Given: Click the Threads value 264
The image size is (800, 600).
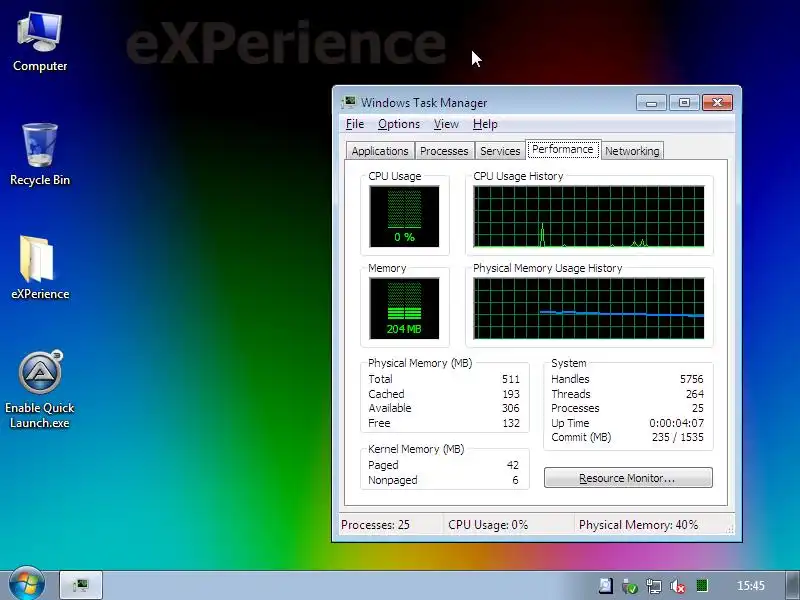Looking at the screenshot, I should tap(695, 394).
